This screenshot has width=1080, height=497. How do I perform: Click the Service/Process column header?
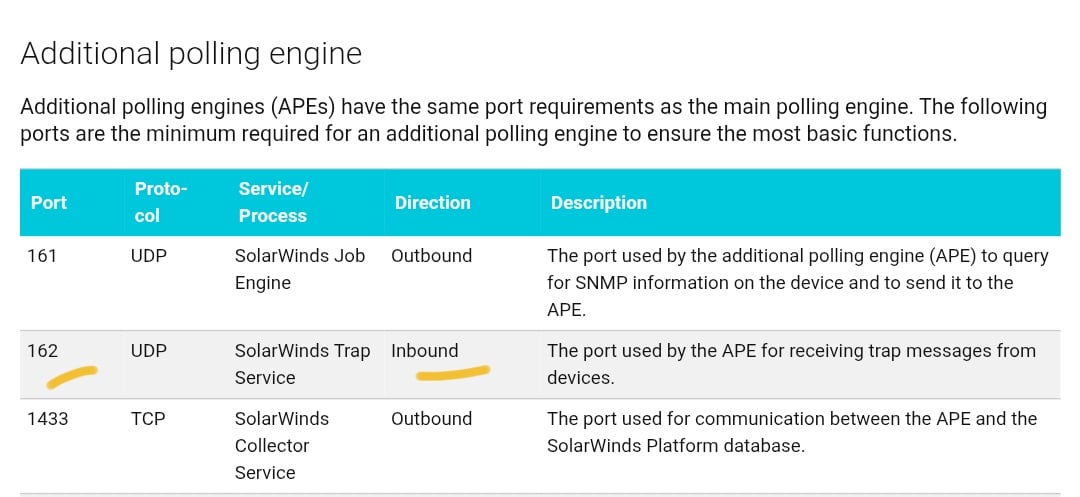click(x=272, y=202)
